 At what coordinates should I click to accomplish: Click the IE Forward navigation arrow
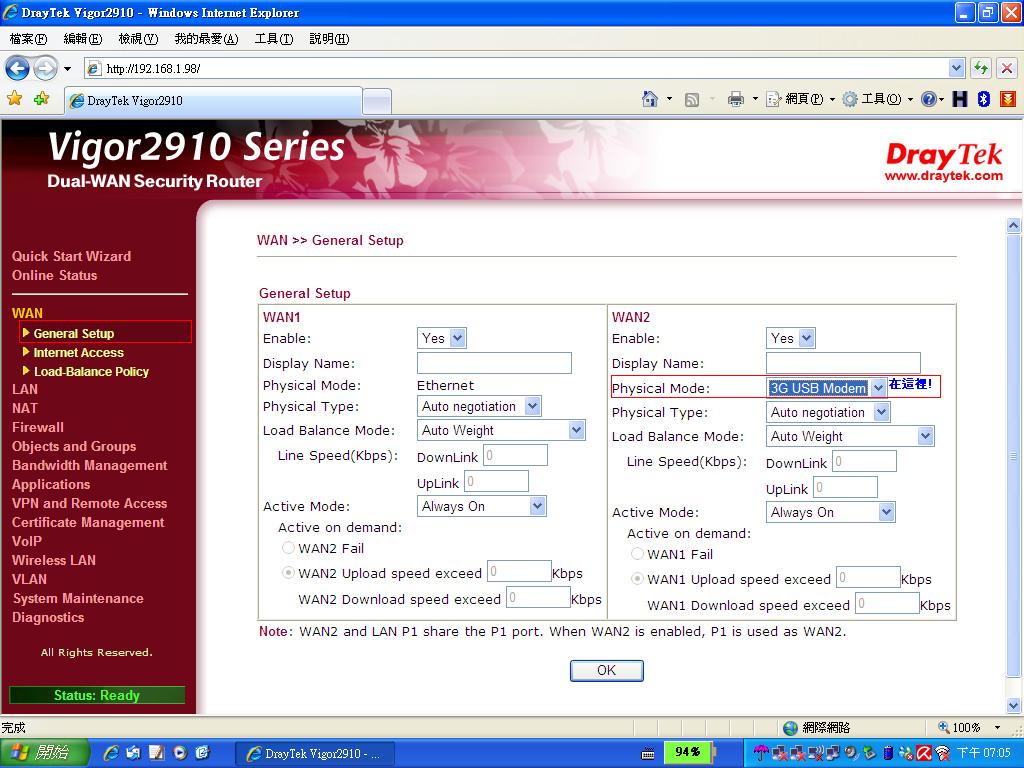coord(46,68)
